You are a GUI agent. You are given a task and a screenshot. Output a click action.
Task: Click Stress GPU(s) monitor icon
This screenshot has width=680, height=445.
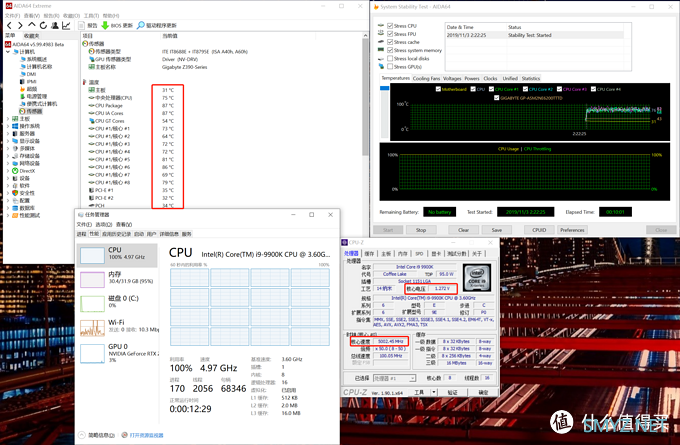point(381,66)
